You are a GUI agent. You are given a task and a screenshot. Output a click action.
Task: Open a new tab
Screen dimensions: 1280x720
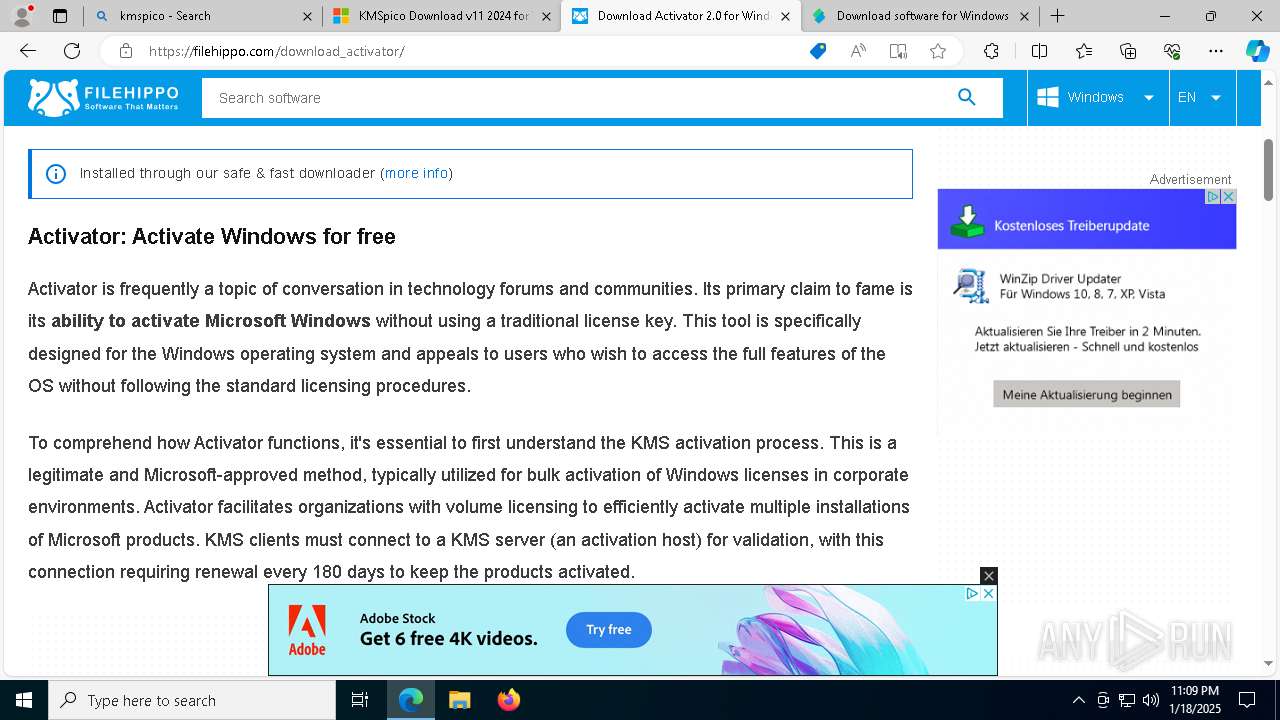1057,16
